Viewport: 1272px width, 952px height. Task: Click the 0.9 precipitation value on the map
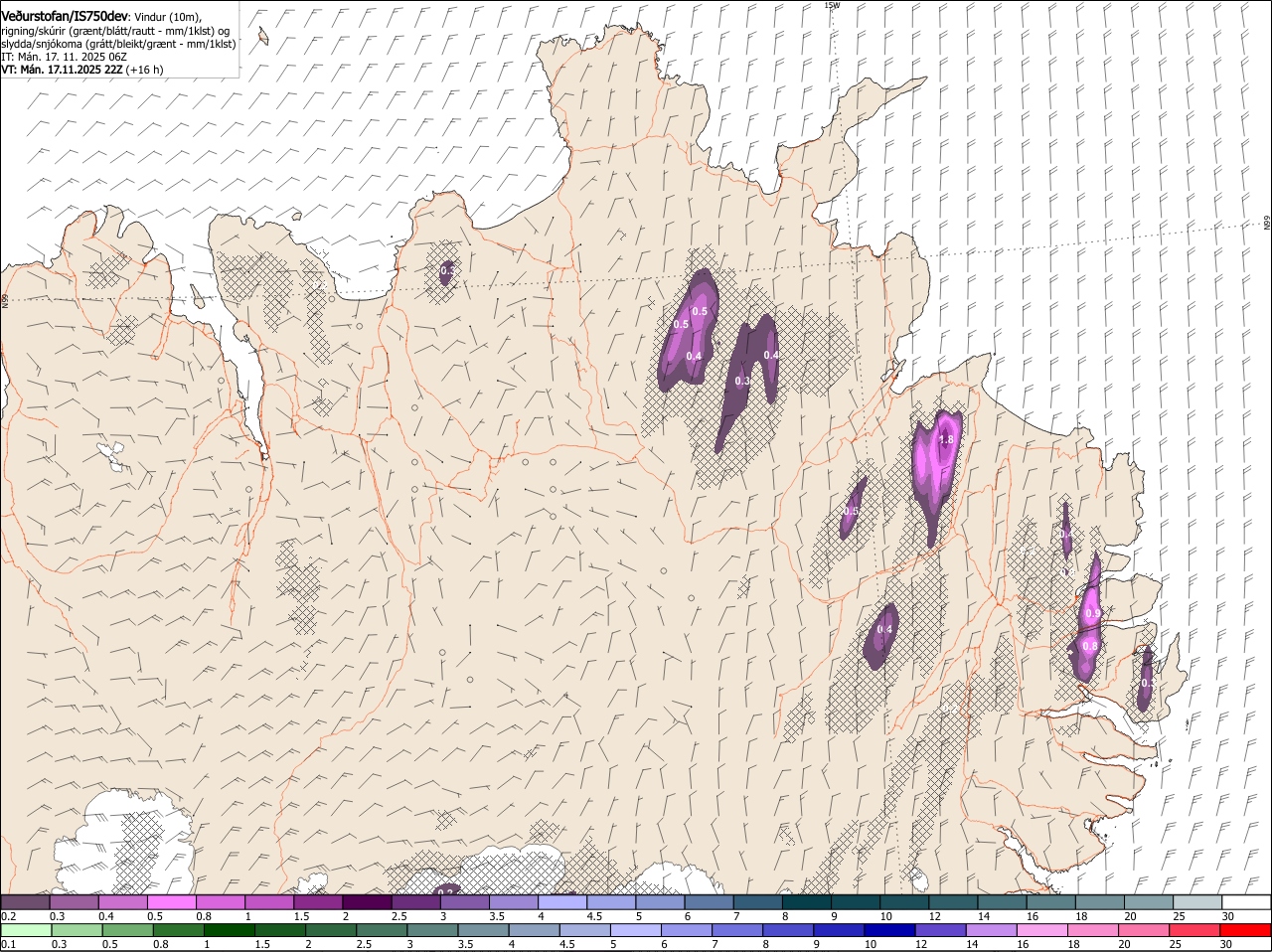pos(1092,614)
